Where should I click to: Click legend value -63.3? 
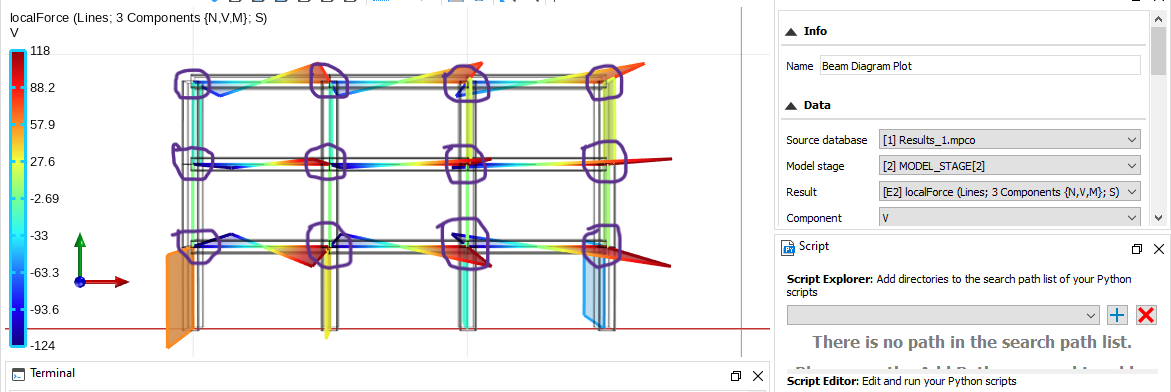click(44, 273)
